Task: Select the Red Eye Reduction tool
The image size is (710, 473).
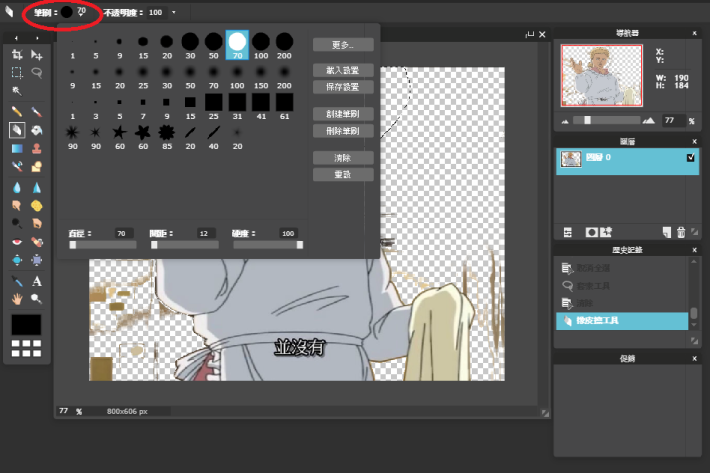Action: point(17,242)
